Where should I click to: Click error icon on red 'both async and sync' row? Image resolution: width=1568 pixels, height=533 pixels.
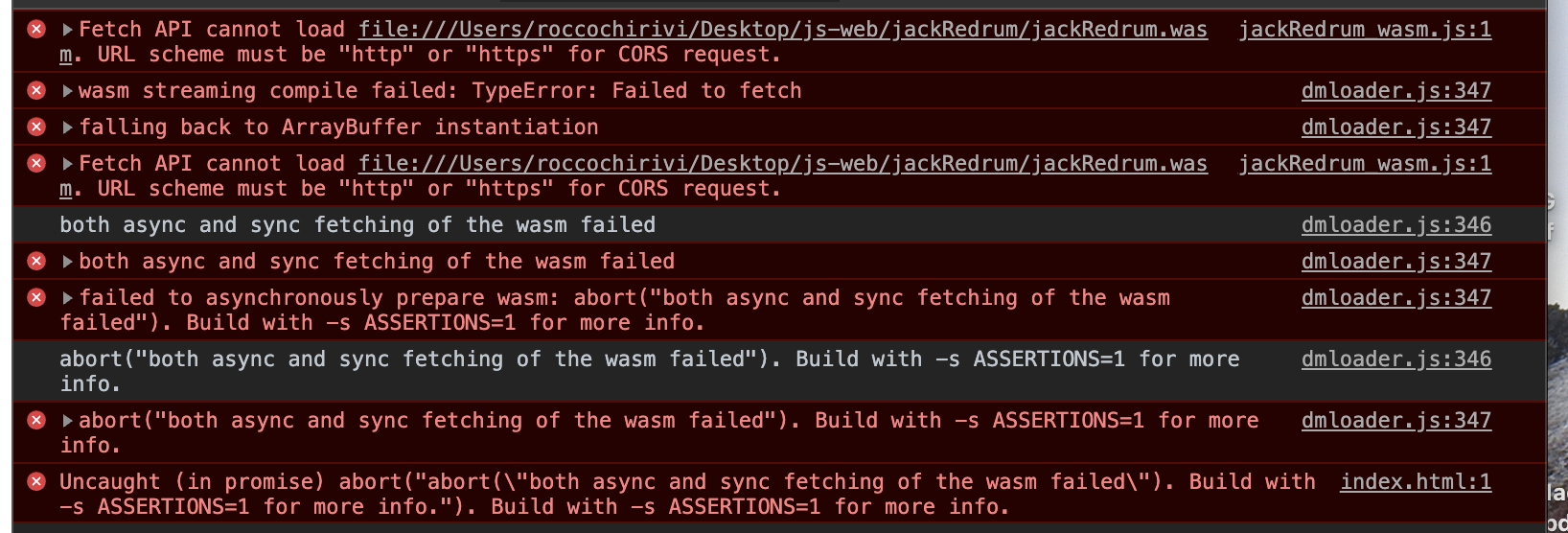36,262
